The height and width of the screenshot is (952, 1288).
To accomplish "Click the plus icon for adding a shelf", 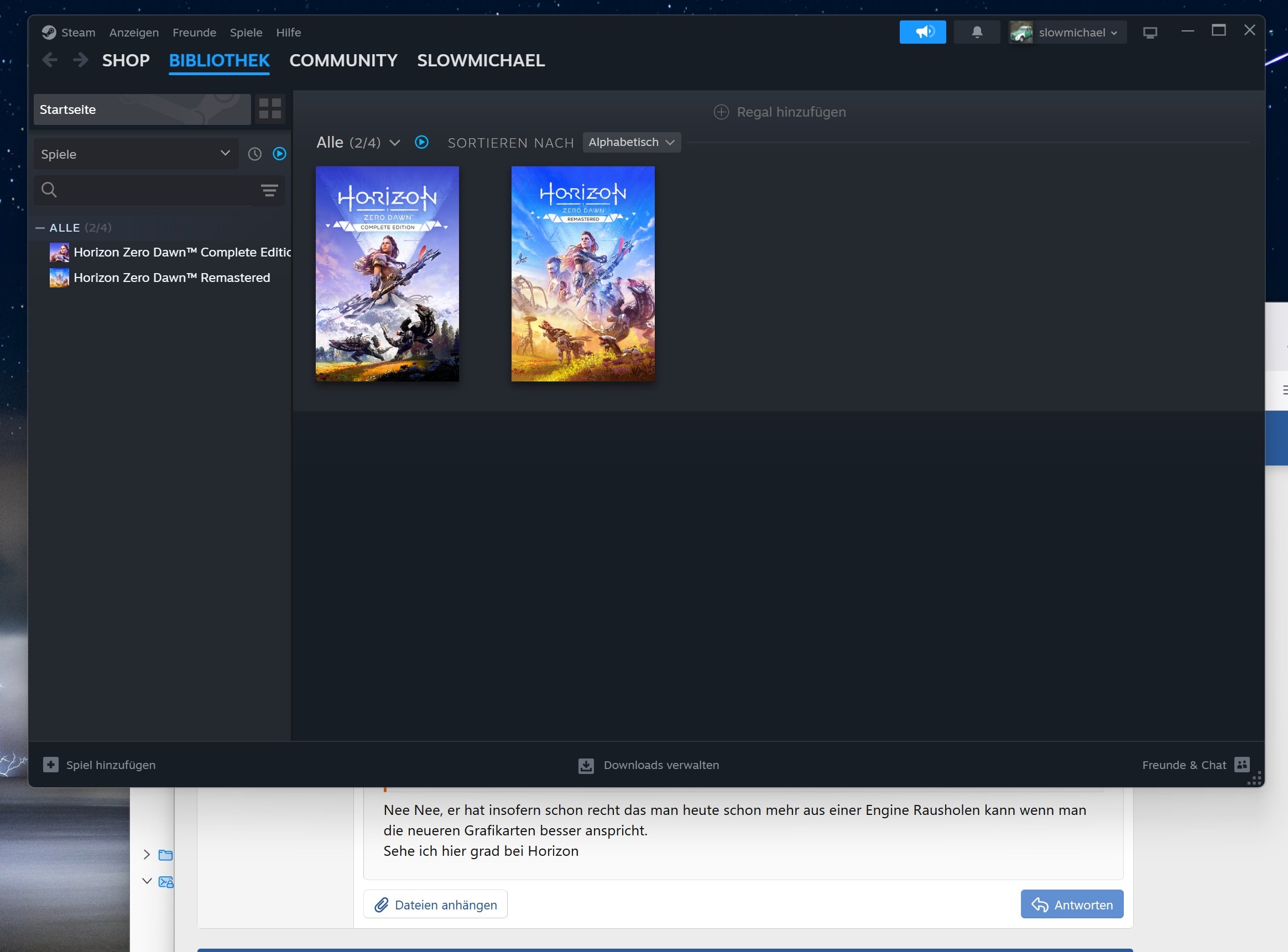I will pos(721,112).
